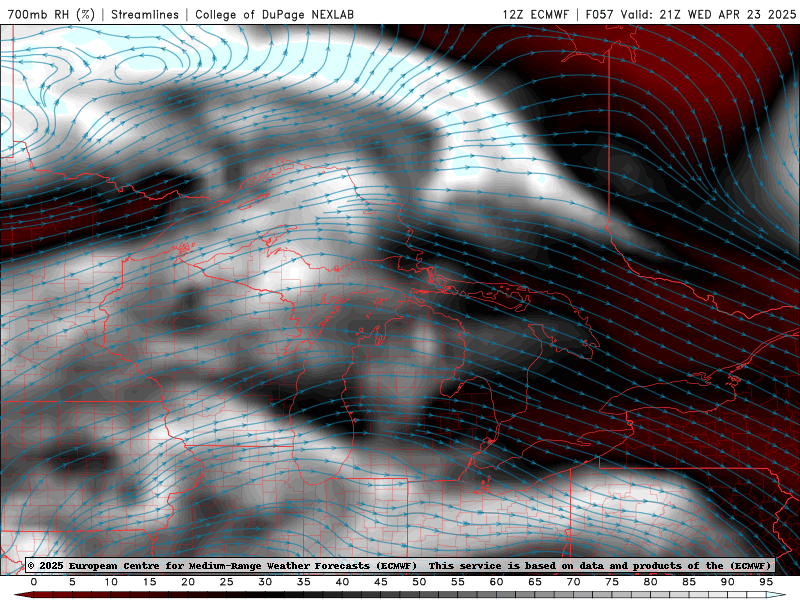The height and width of the screenshot is (600, 800).
Task: Click the 'Valid: 21Z WED APR 23 2025' text
Action: (709, 14)
